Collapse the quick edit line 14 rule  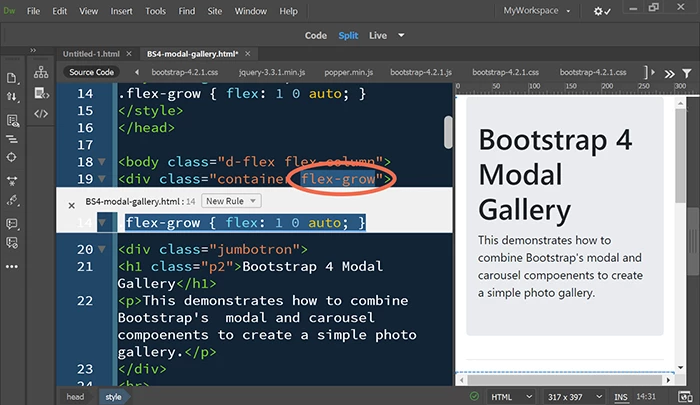(x=102, y=222)
